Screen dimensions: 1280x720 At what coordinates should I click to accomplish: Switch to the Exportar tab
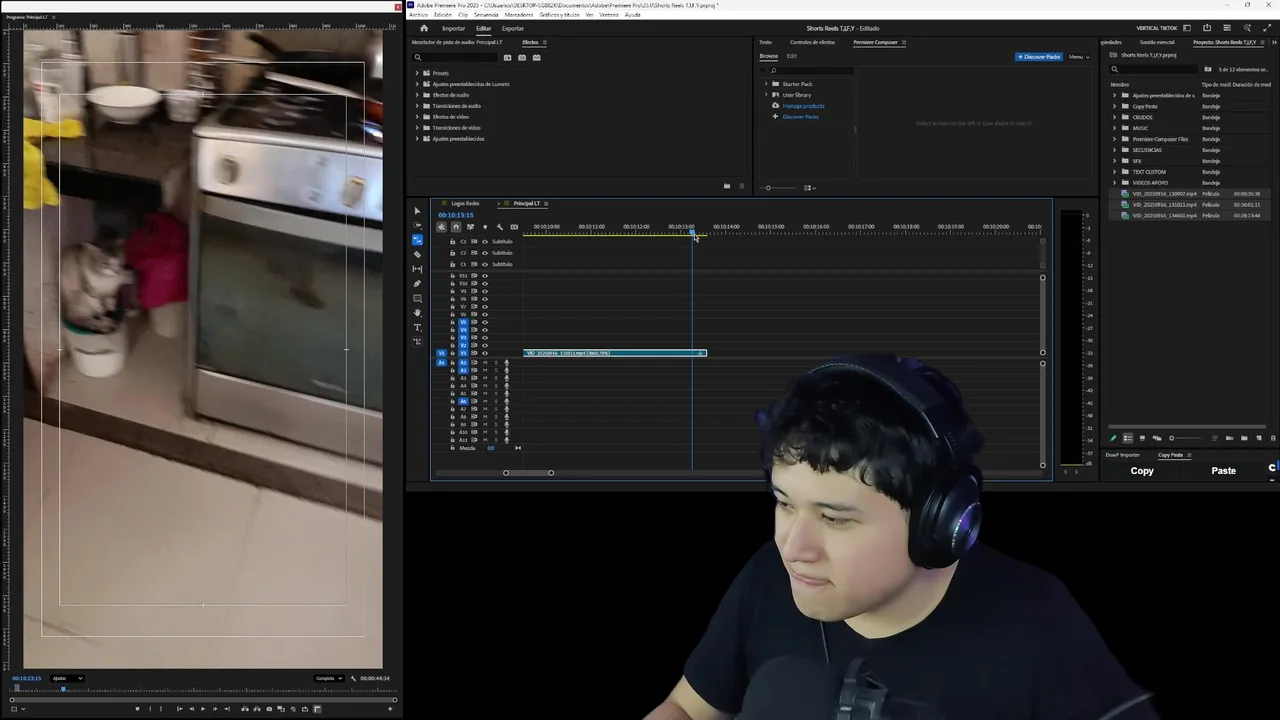(513, 28)
